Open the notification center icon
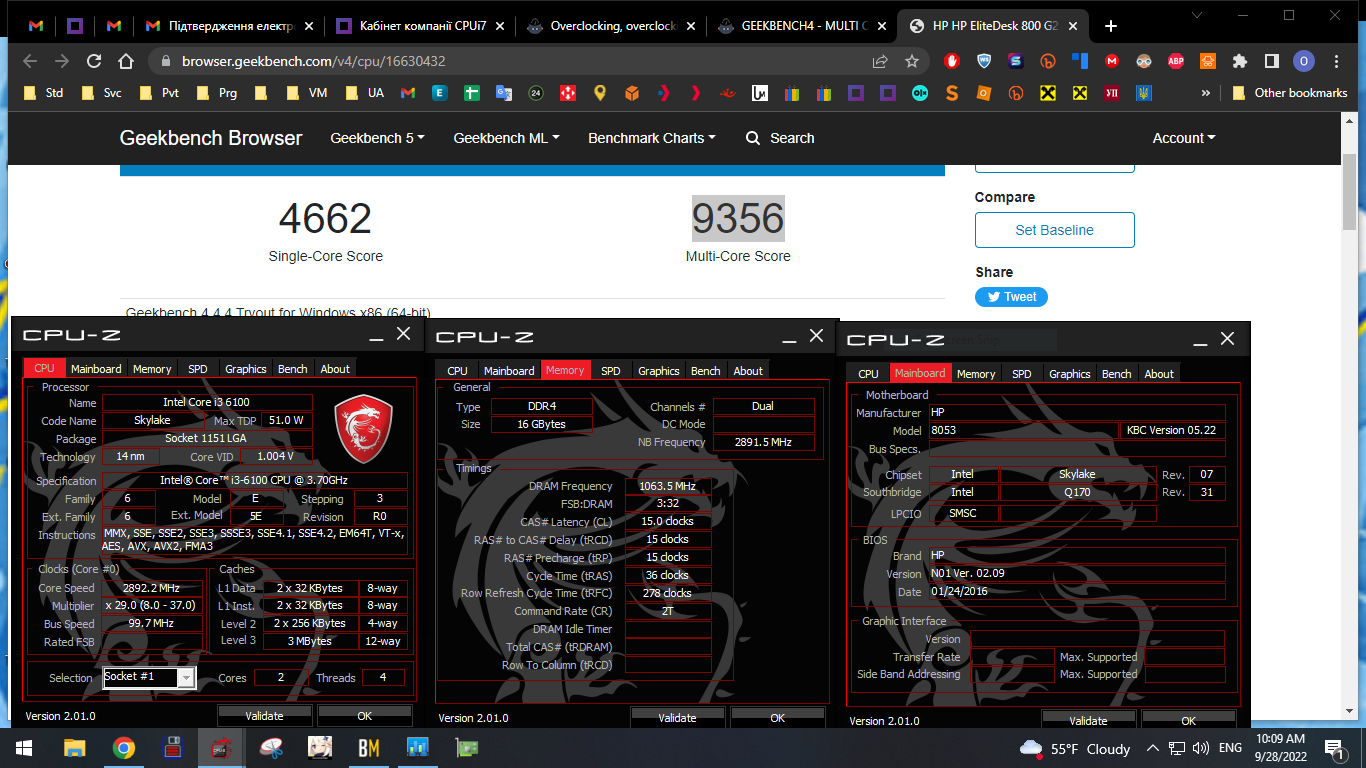 click(x=1333, y=748)
